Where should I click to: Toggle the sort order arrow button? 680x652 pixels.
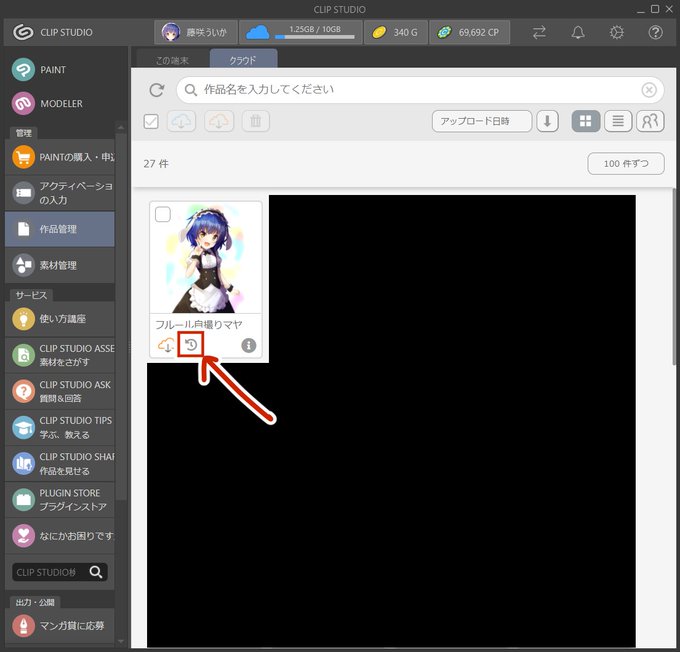(x=547, y=121)
